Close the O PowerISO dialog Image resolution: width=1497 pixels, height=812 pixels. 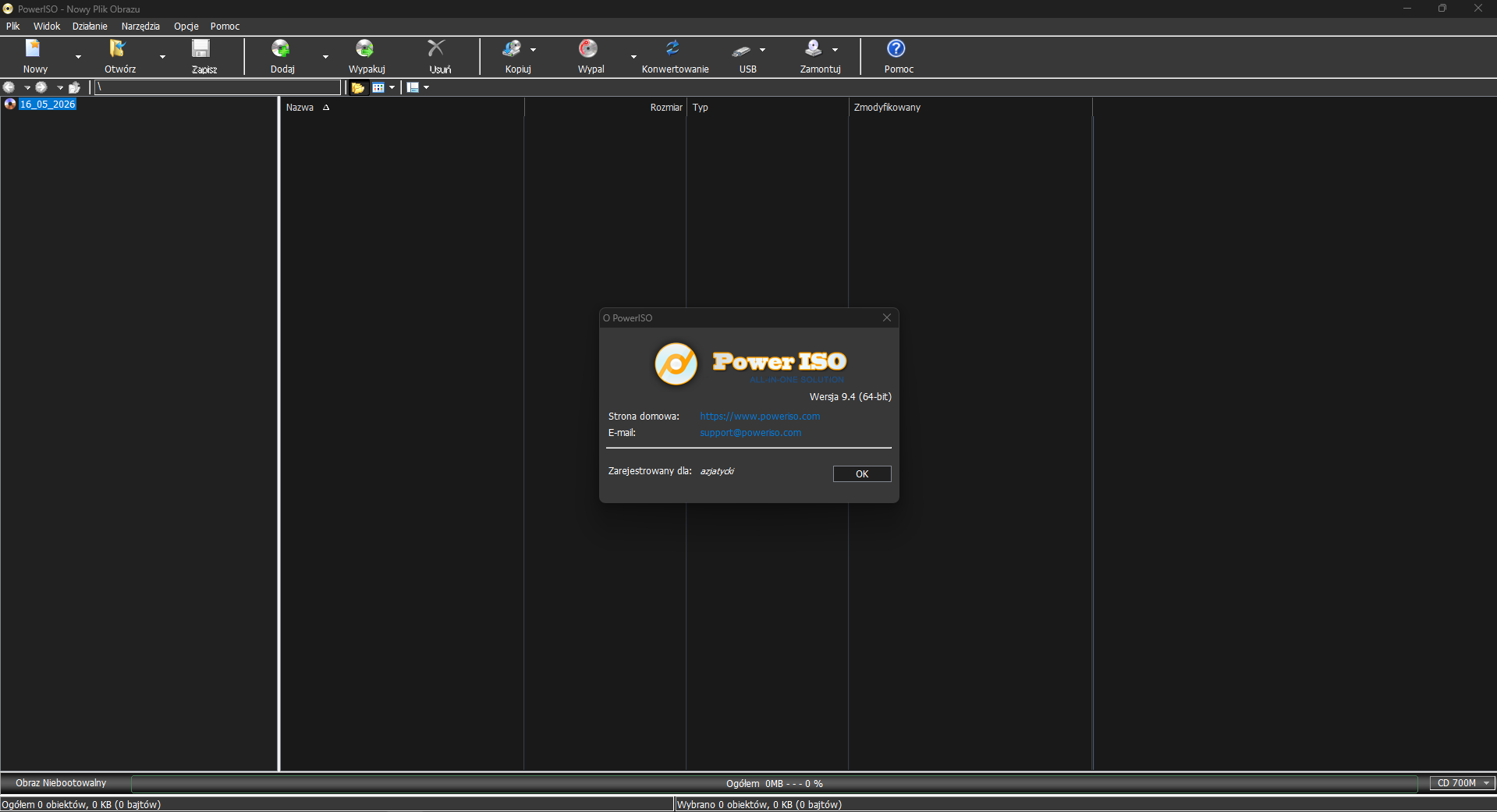coord(887,317)
